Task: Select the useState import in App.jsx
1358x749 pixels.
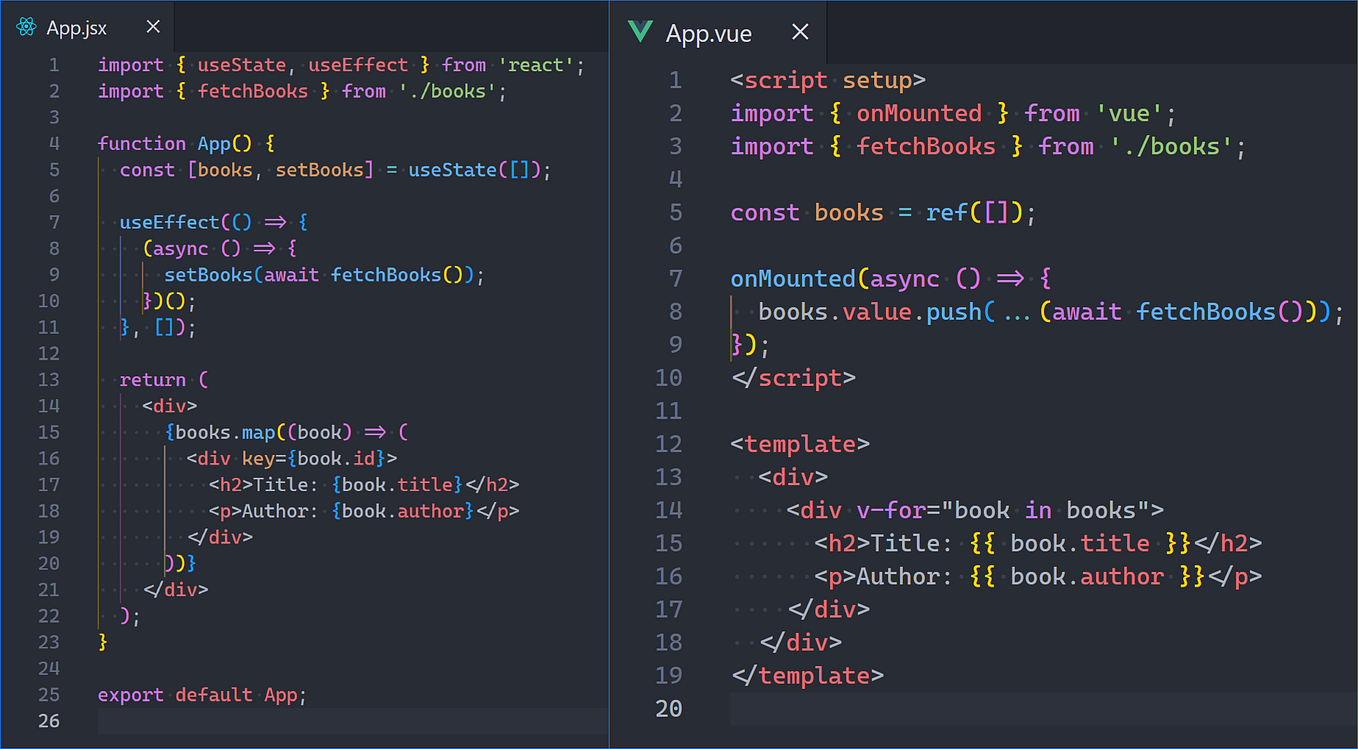Action: (x=241, y=64)
